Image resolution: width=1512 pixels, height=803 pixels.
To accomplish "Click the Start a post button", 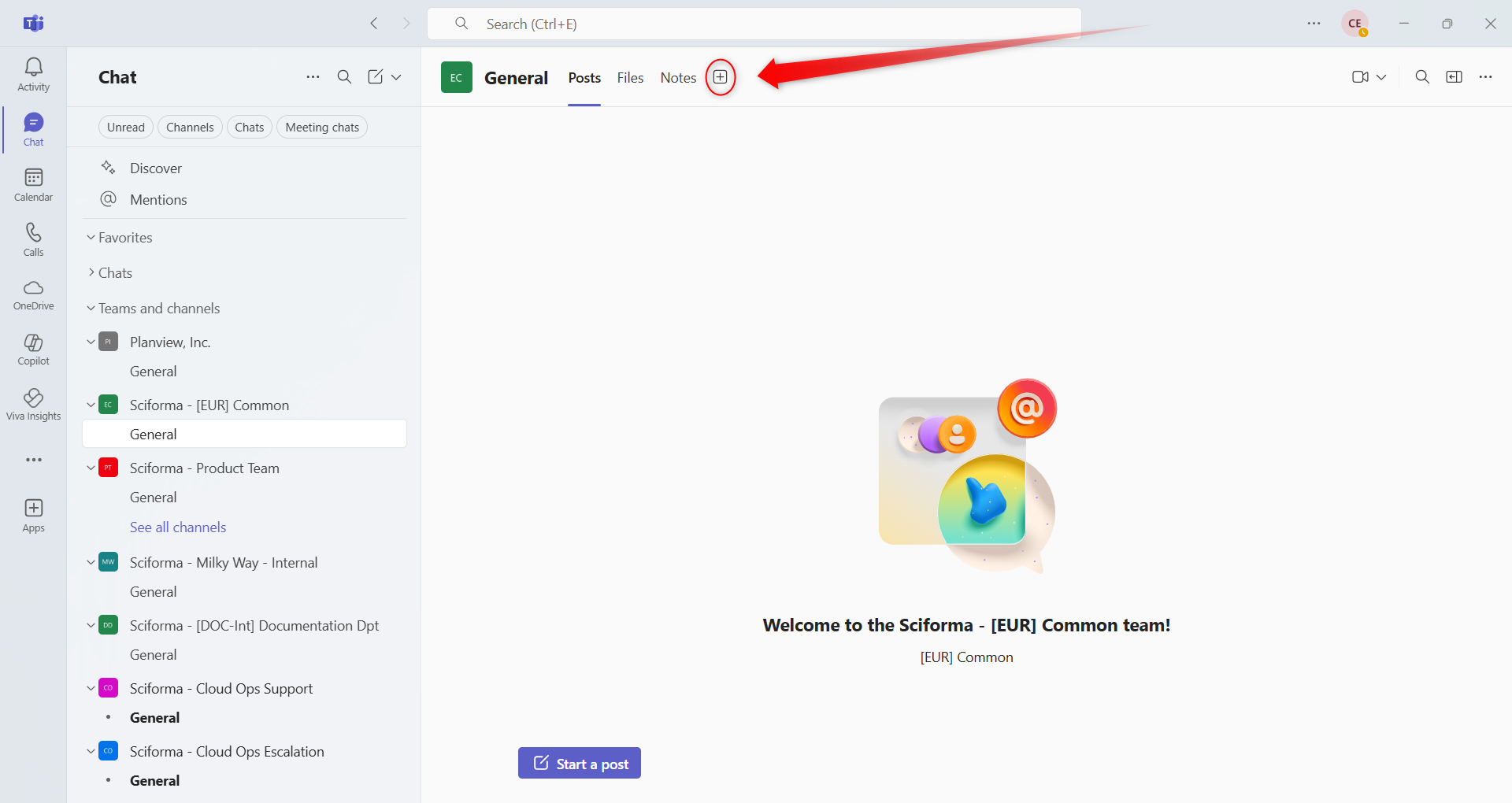I will pyautogui.click(x=580, y=764).
